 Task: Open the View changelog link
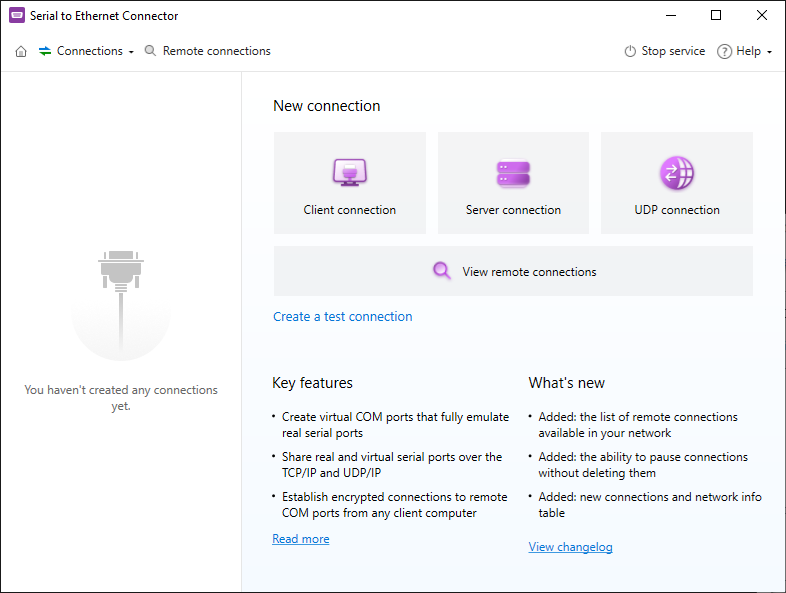tap(570, 547)
